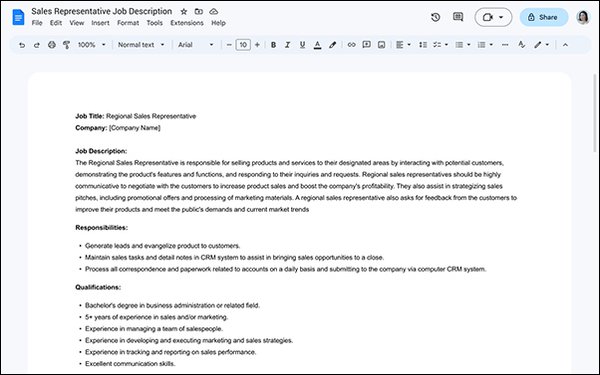Open the comments history icon

point(458,17)
